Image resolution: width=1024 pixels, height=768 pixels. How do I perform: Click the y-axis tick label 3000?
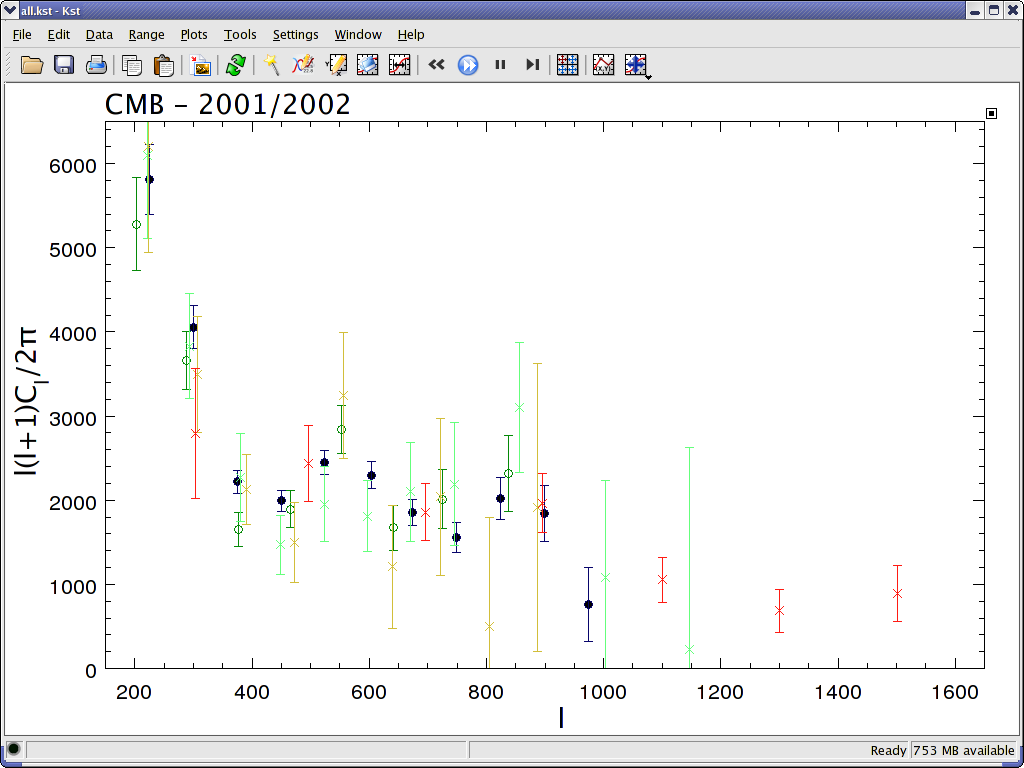pyautogui.click(x=73, y=418)
